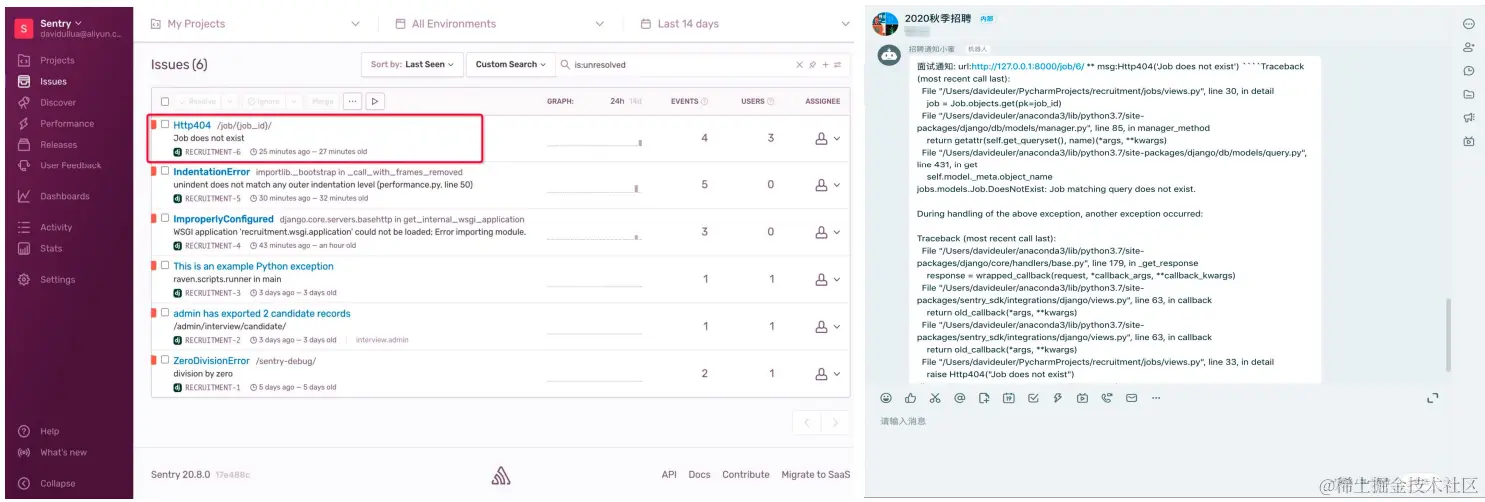The height and width of the screenshot is (502, 1485).
Task: Tick the select-all issues checkbox
Action: click(x=165, y=101)
